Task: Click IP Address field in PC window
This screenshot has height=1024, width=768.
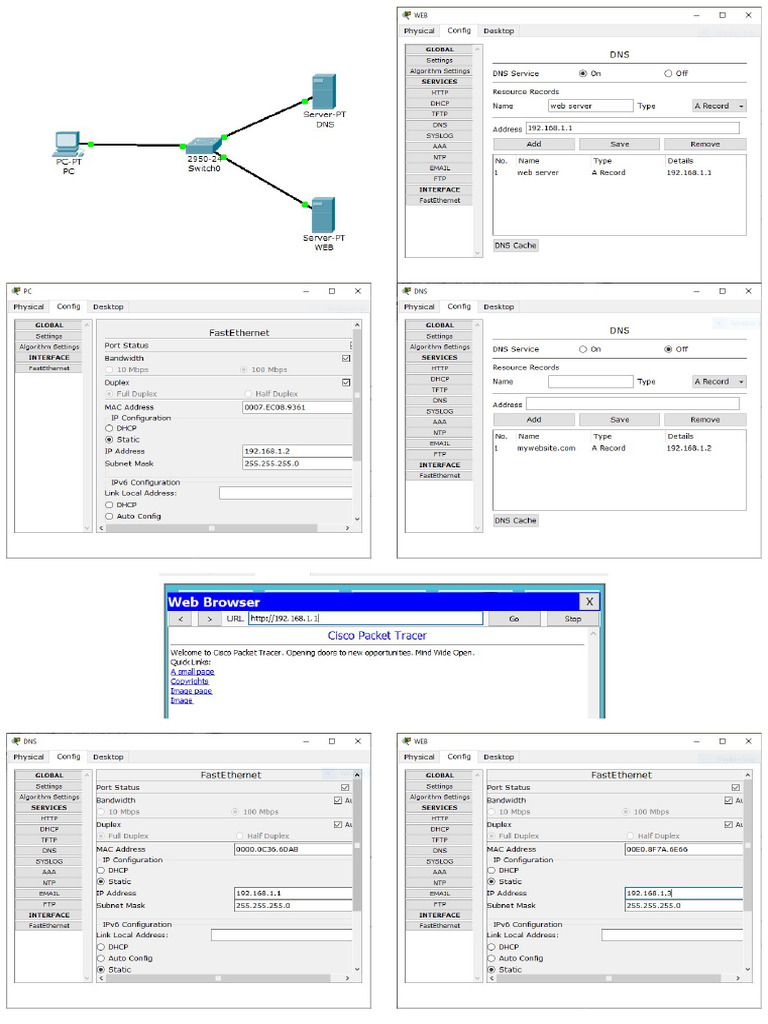Action: pos(298,451)
